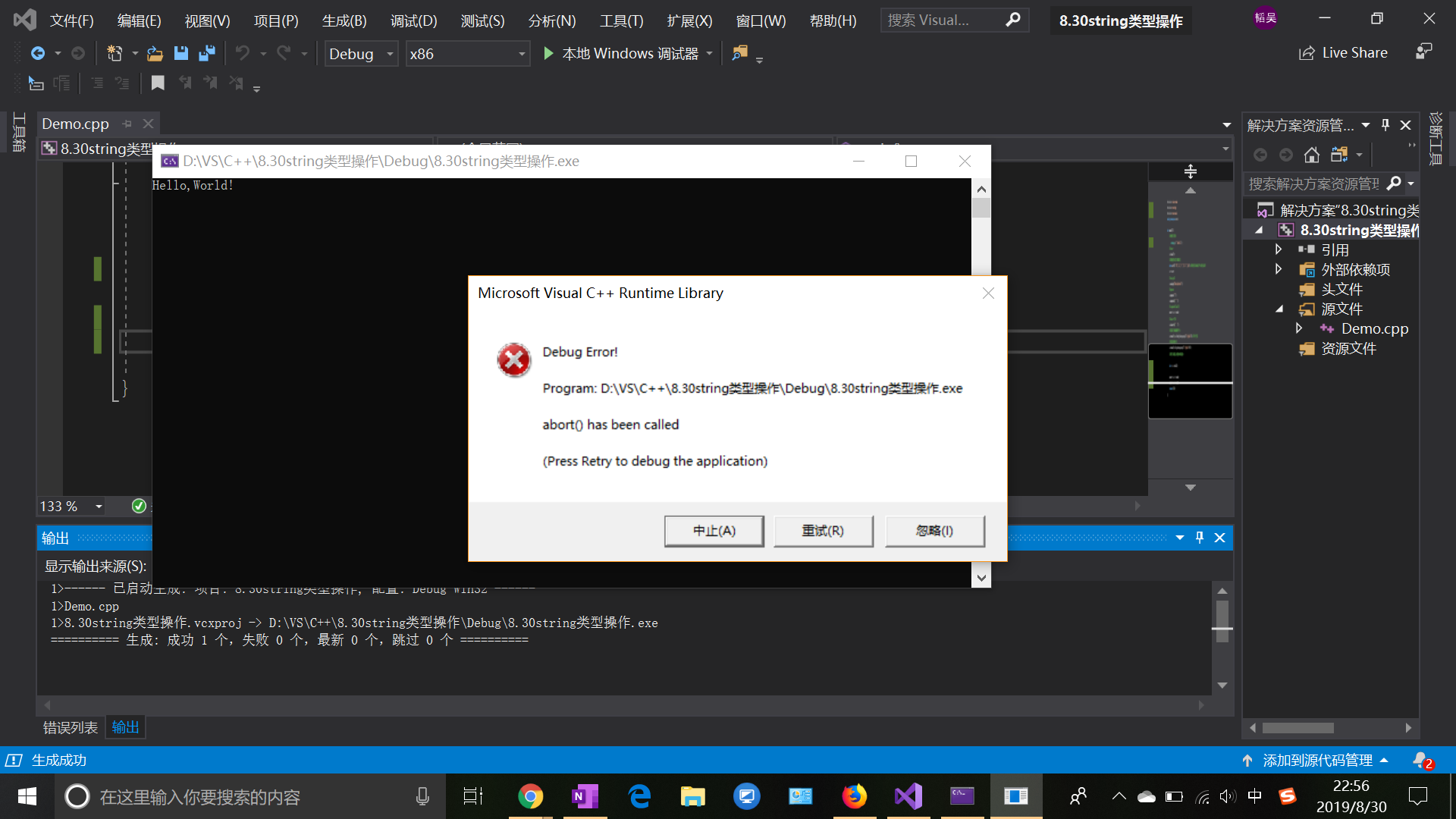Select the Demo.cpp editor tab
The width and height of the screenshot is (1456, 819).
(75, 124)
